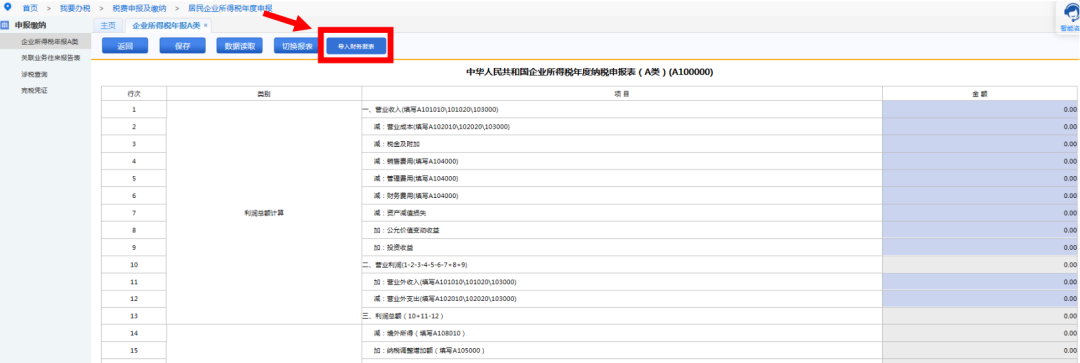Click the 申报缴纳 panel icon
The width and height of the screenshot is (1080, 363).
[x=6, y=25]
